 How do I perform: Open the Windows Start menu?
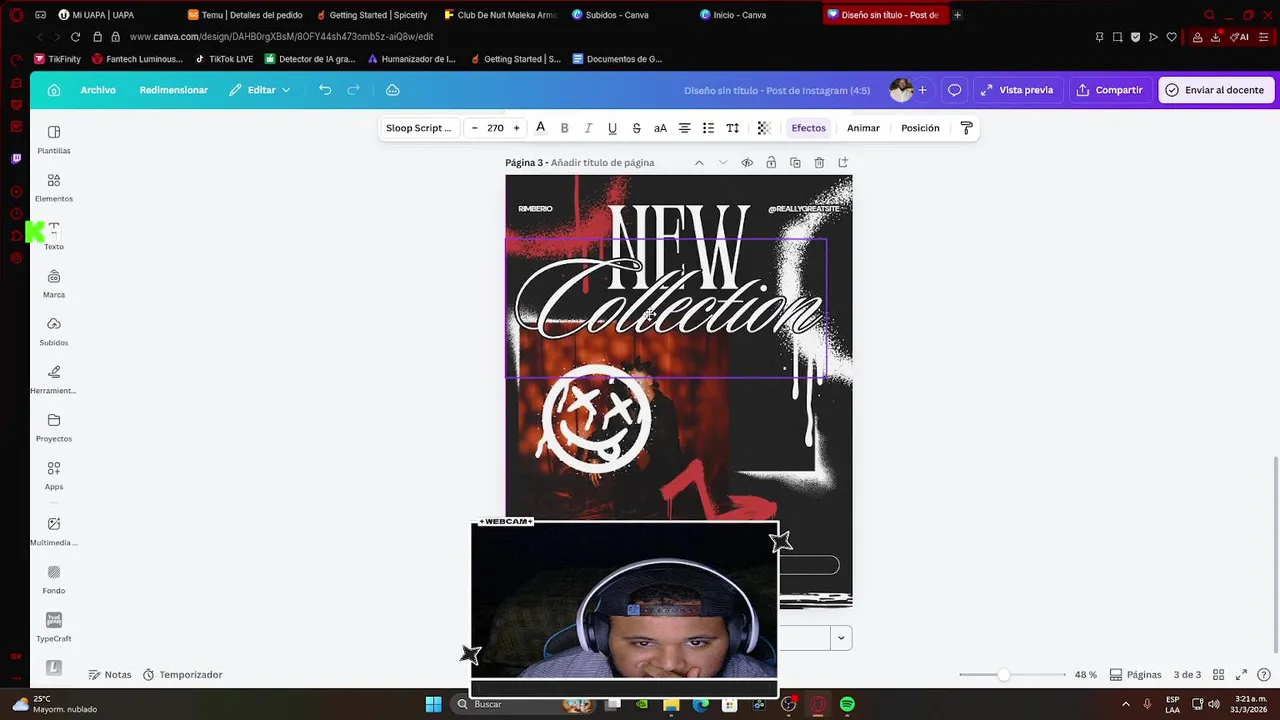pyautogui.click(x=433, y=704)
